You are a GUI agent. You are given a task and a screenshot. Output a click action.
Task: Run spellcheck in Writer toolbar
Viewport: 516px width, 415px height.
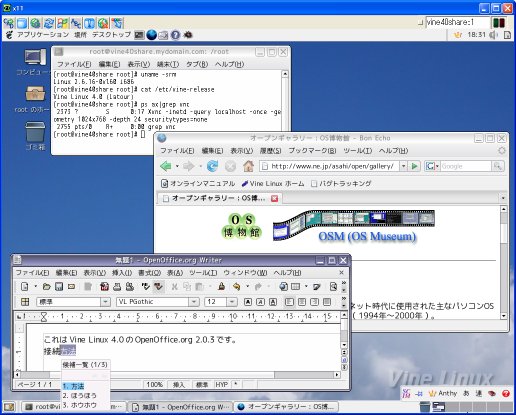point(146,286)
